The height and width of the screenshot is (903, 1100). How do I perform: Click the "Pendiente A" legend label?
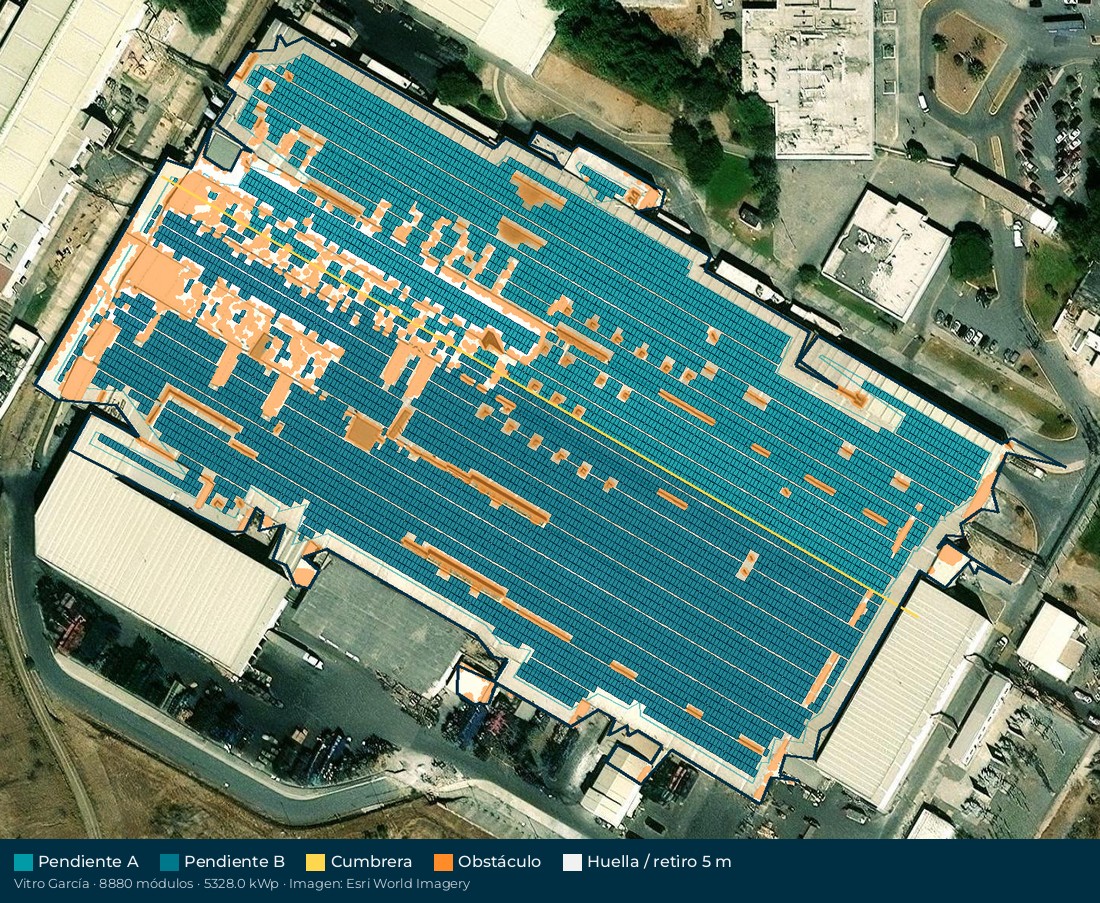click(88, 862)
